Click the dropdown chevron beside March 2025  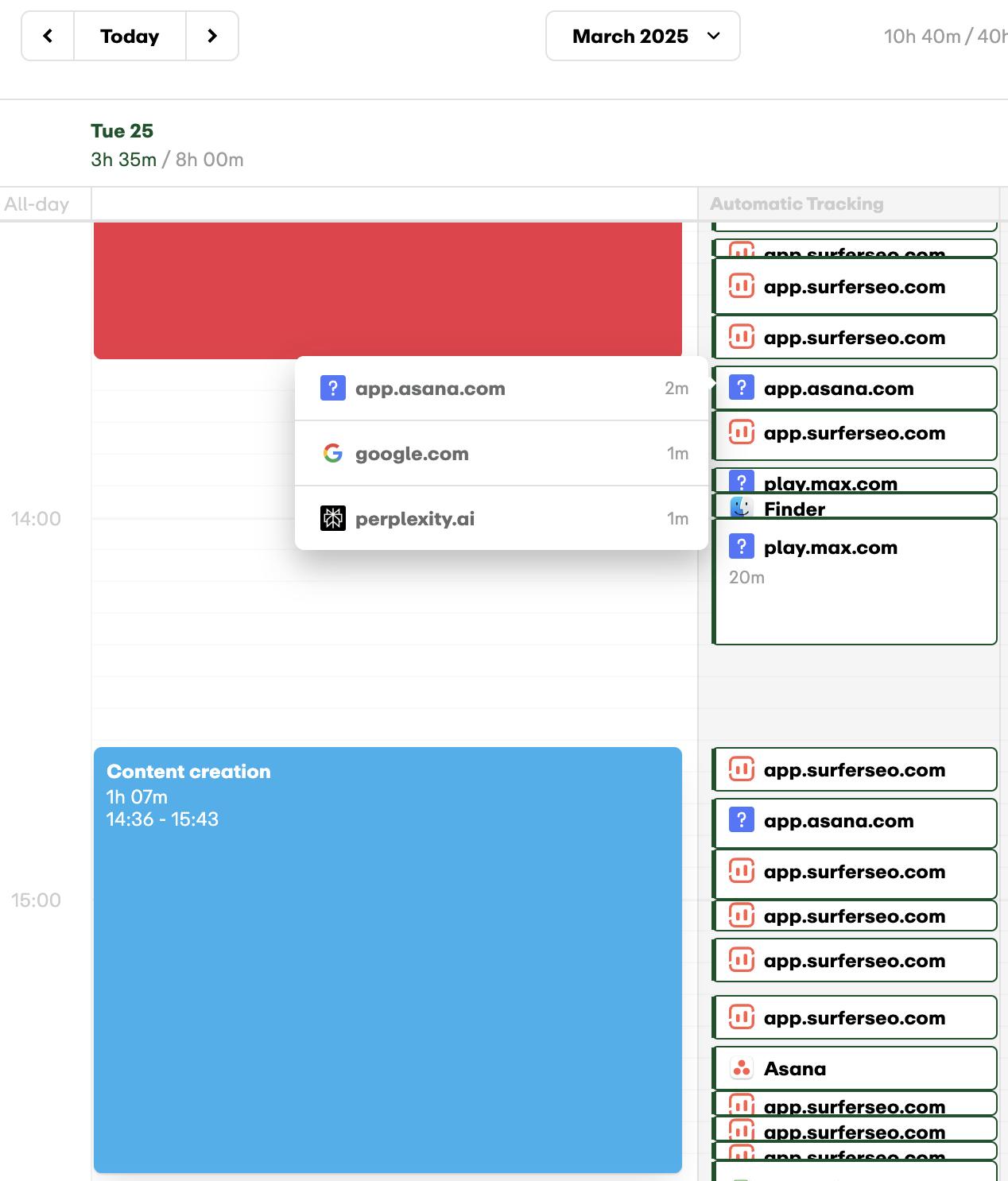point(713,36)
